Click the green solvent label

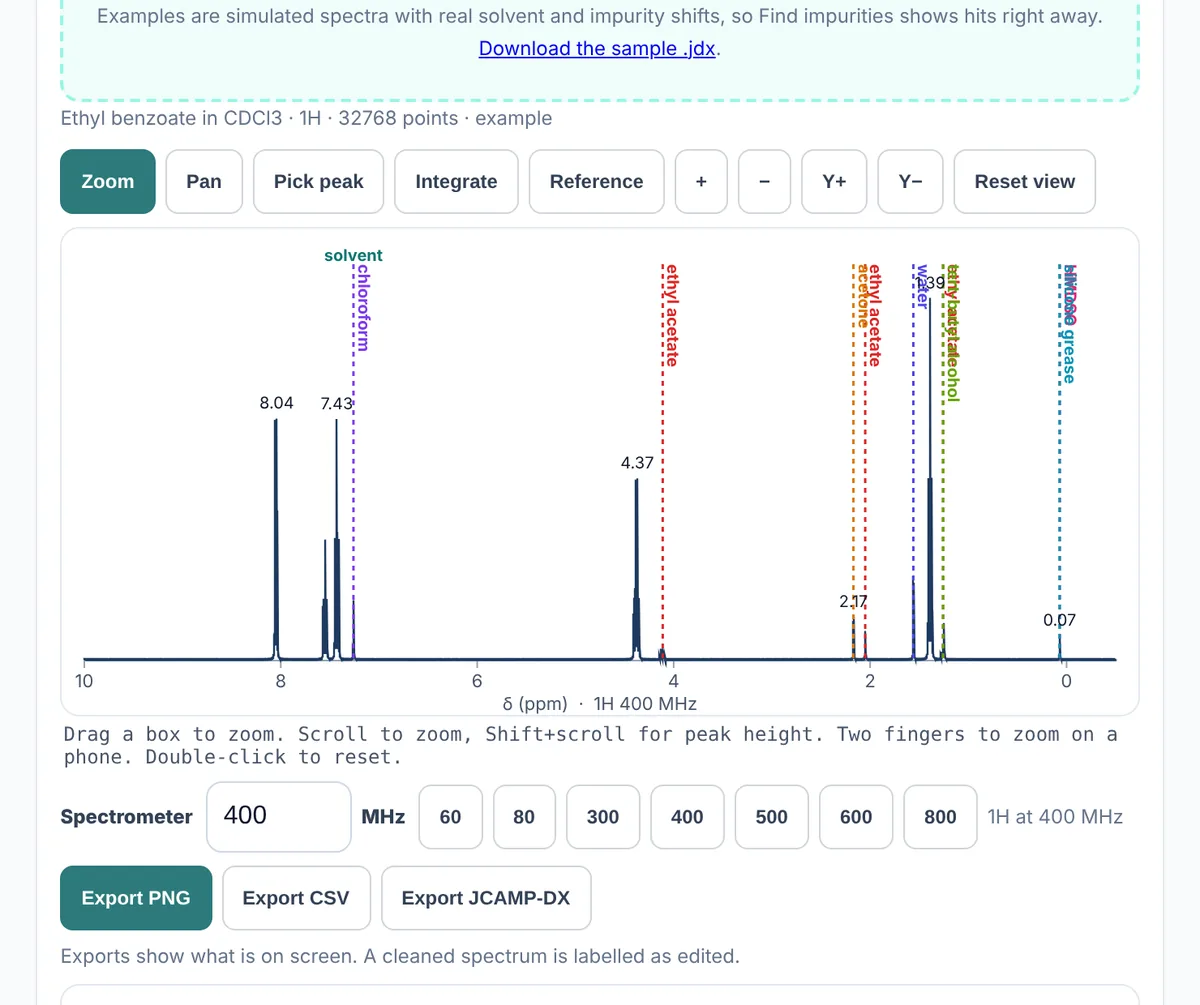click(353, 255)
